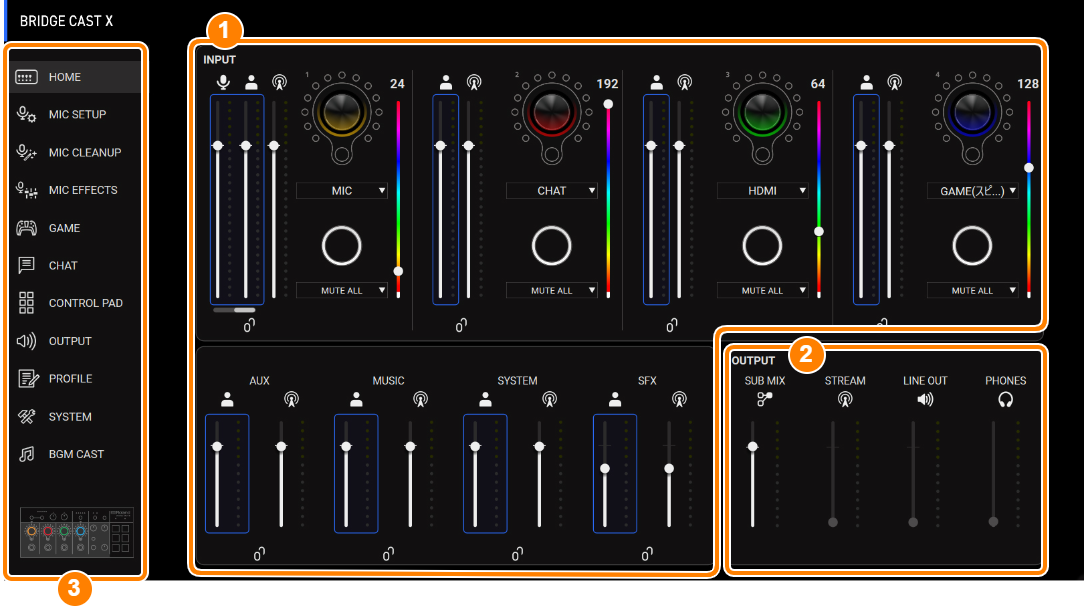Expand the MUTE ALL dropdown on CHAT channel
This screenshot has height=608, width=1086.
pos(552,291)
